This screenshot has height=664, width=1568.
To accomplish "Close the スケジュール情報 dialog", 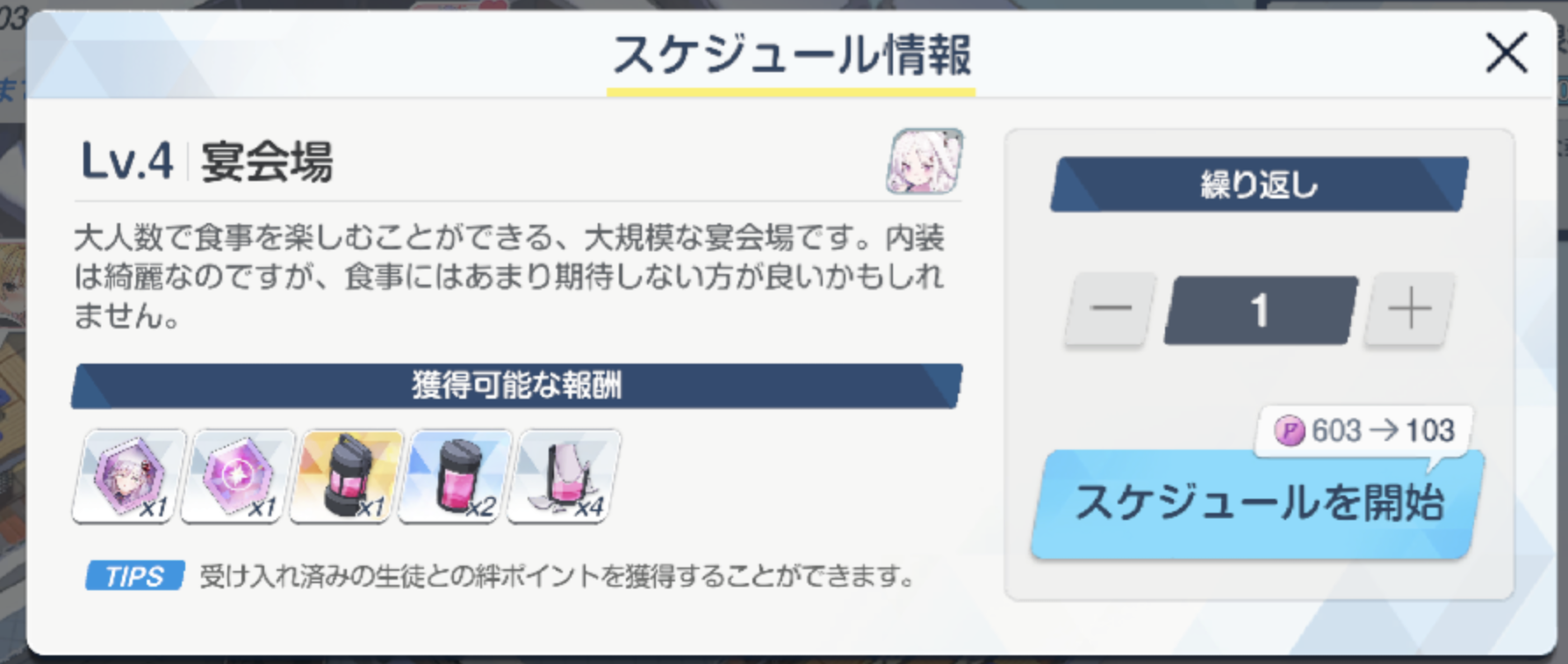I will pos(1507,53).
